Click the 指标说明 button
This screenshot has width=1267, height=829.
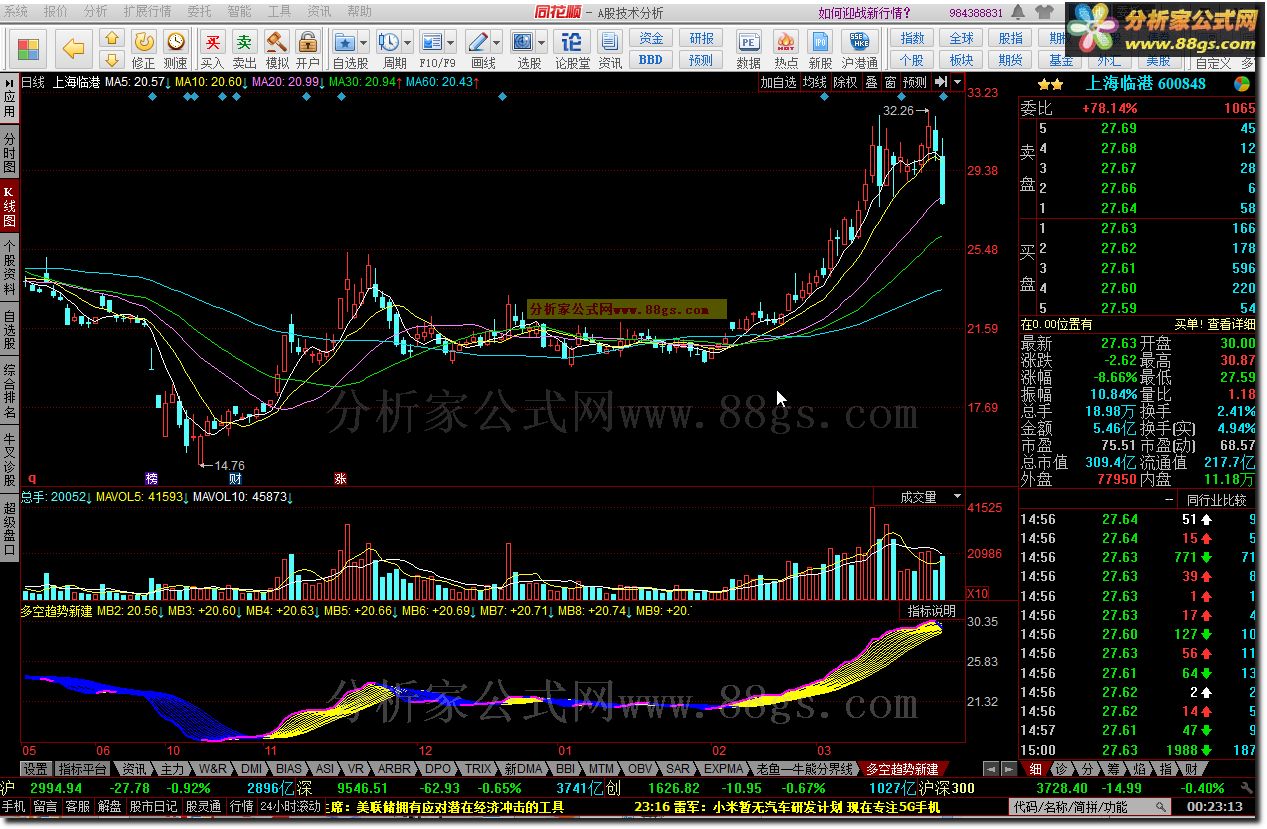(x=932, y=611)
